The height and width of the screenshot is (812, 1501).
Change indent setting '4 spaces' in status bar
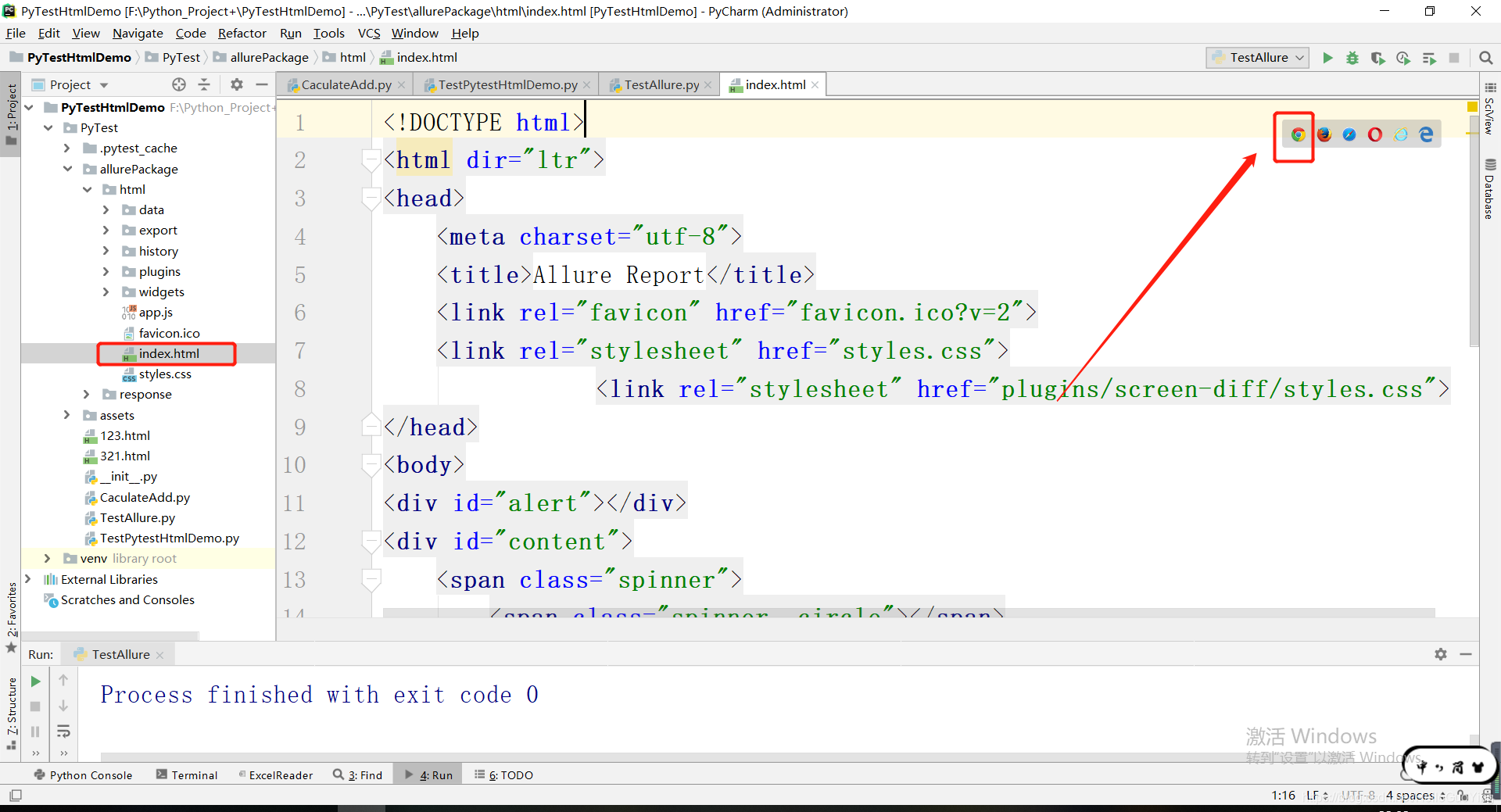[1415, 795]
